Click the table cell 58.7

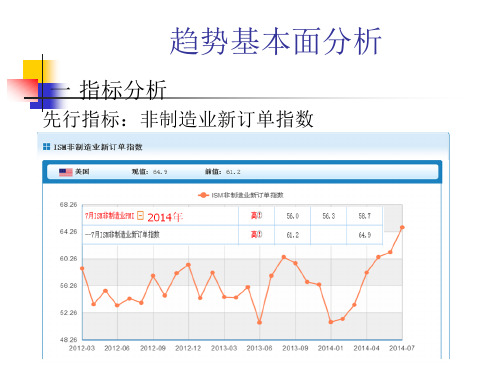coord(365,216)
